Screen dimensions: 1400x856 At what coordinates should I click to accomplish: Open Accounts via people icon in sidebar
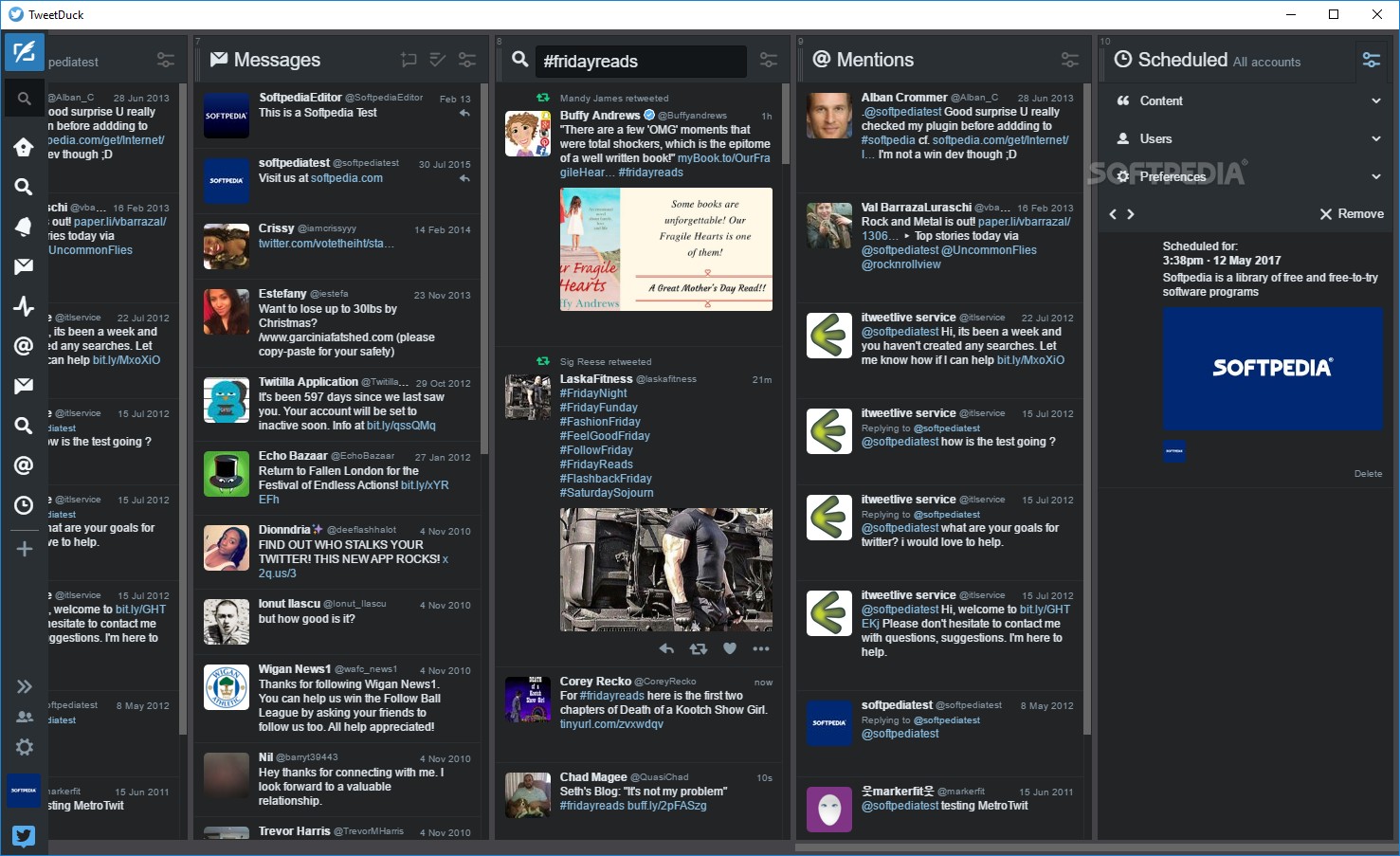pos(25,717)
